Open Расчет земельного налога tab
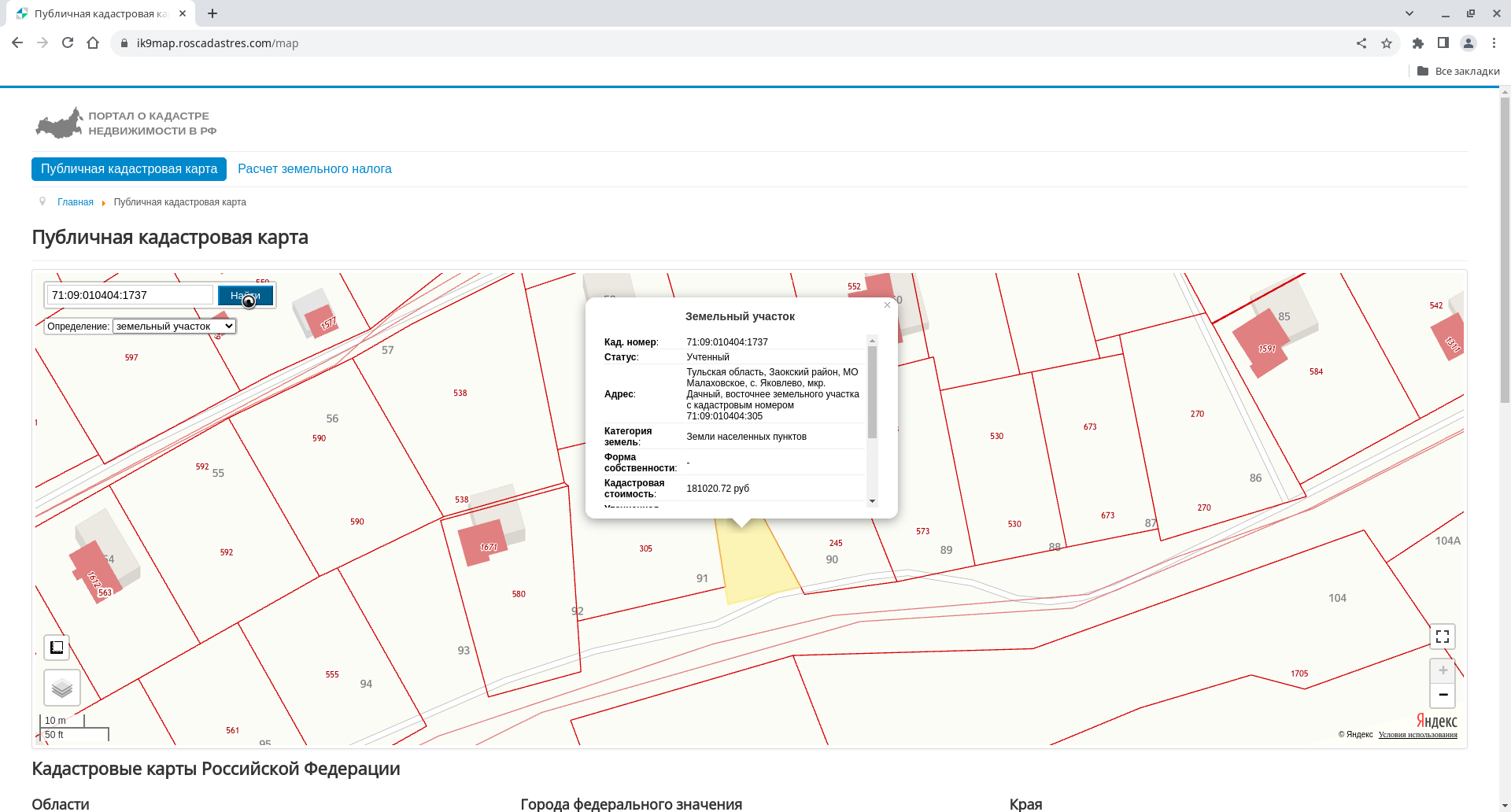The height and width of the screenshot is (812, 1511). [x=314, y=169]
